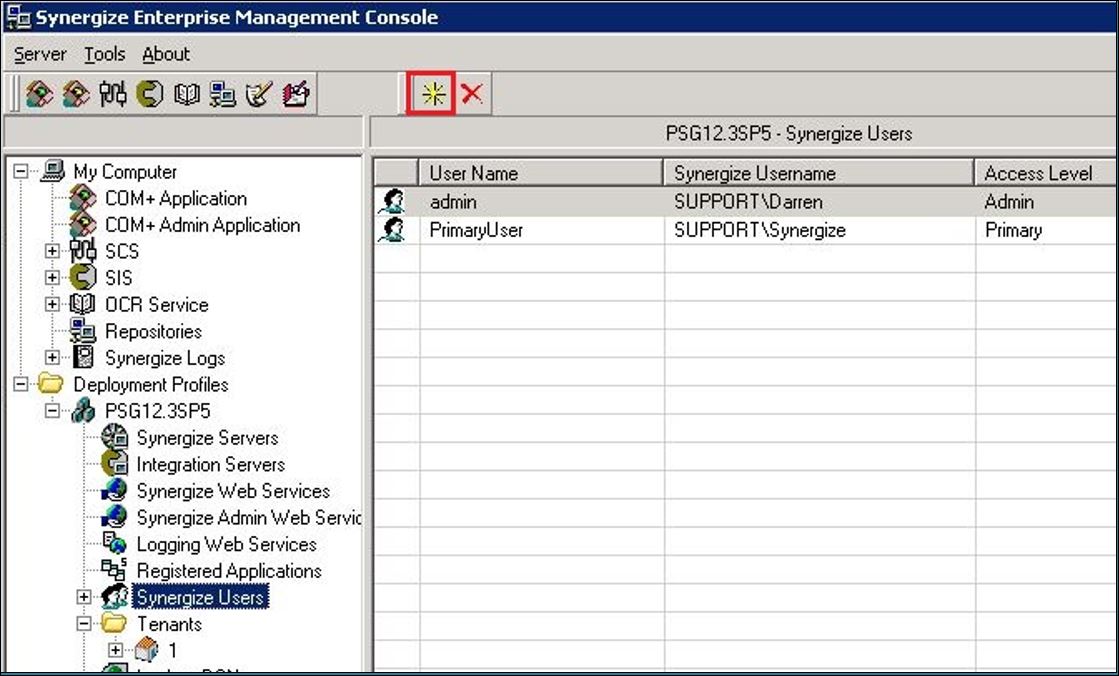Open Logging Web Services in the tree

pos(226,544)
